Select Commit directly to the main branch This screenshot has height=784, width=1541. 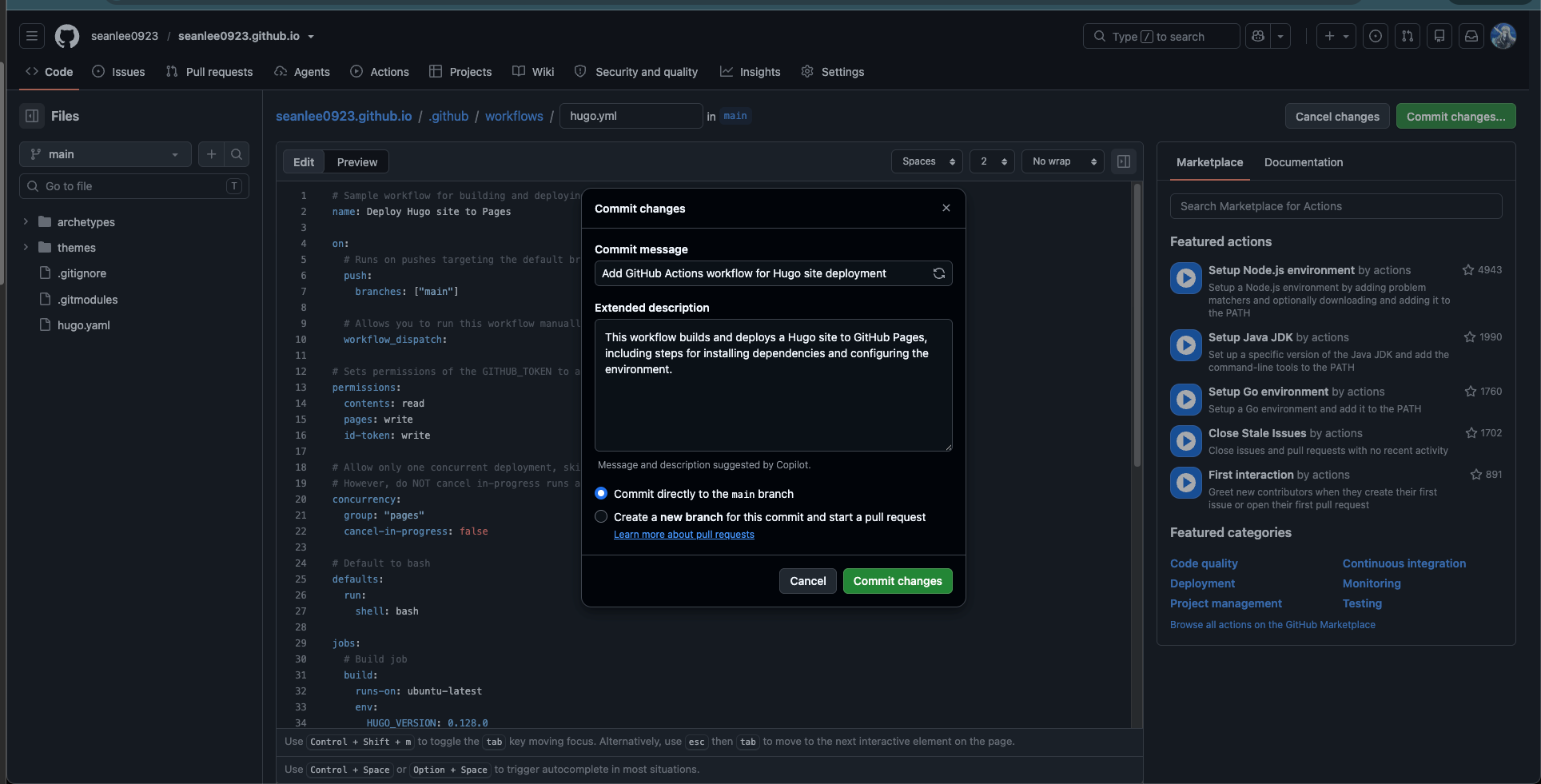point(601,494)
